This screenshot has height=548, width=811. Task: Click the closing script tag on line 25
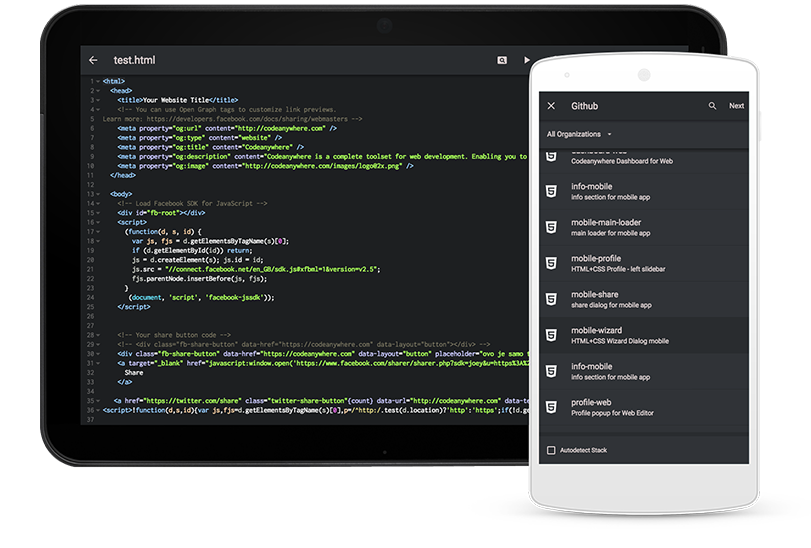[x=134, y=307]
